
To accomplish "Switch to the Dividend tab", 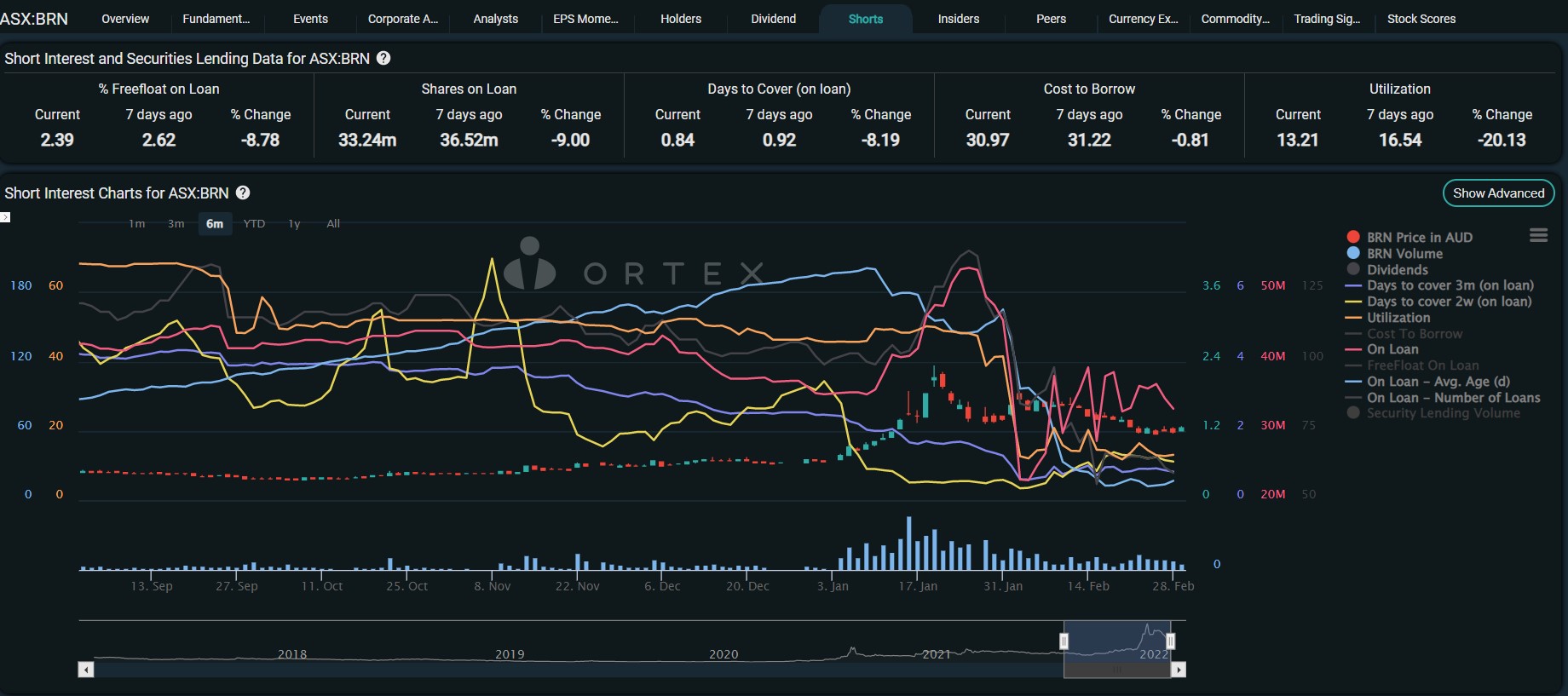I will [773, 19].
